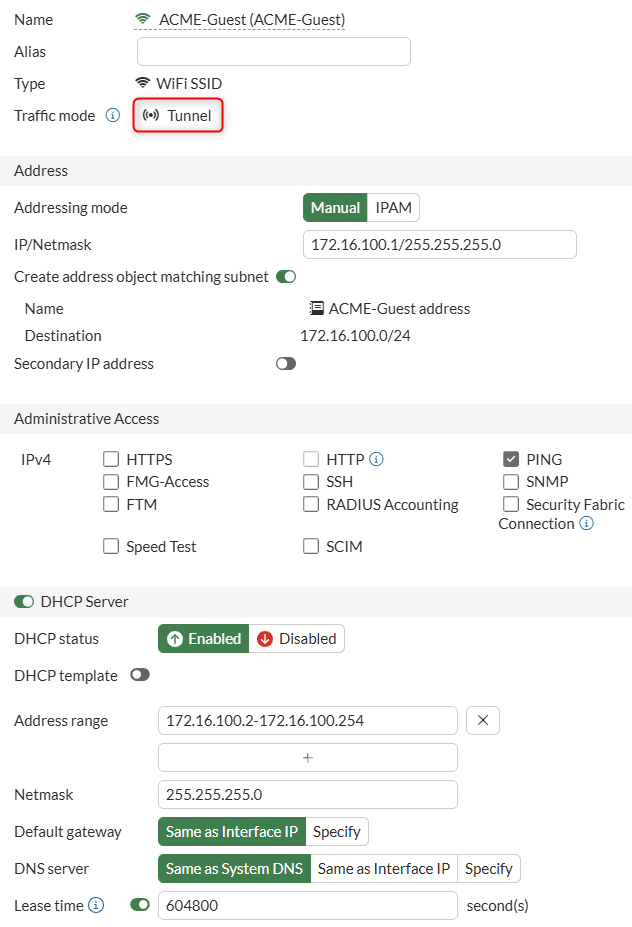632x927 pixels.
Task: Click the Address range input field
Action: [307, 720]
